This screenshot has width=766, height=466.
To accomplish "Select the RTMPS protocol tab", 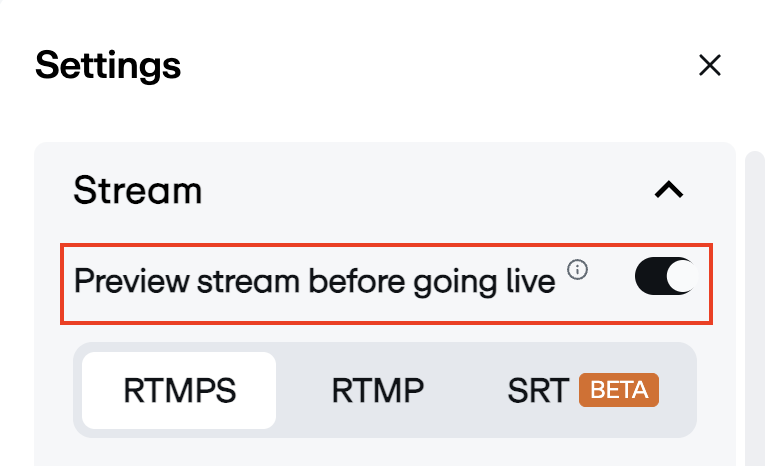I will [x=179, y=390].
